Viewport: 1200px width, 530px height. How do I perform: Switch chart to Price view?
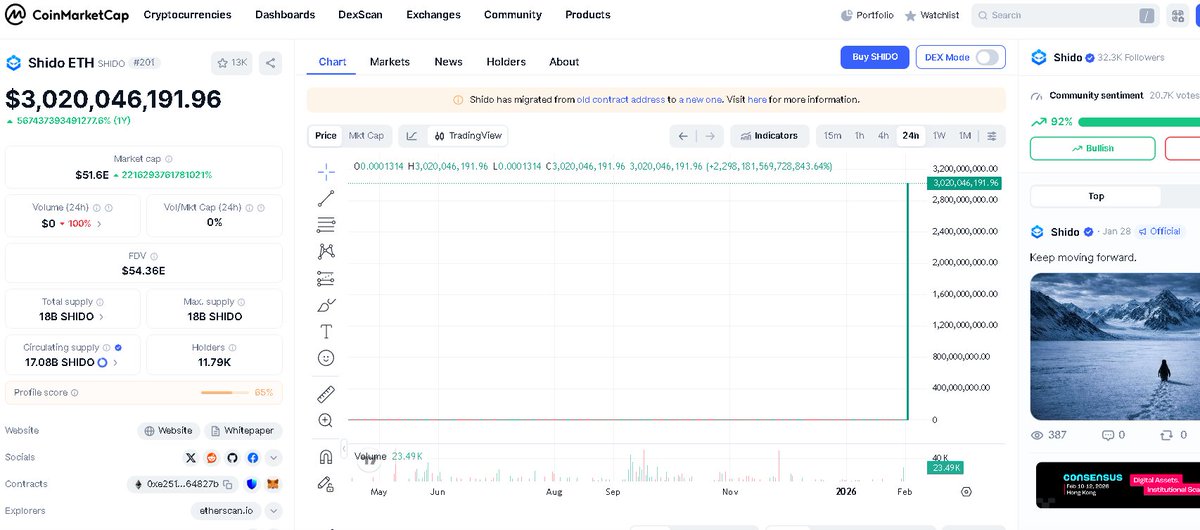point(326,136)
